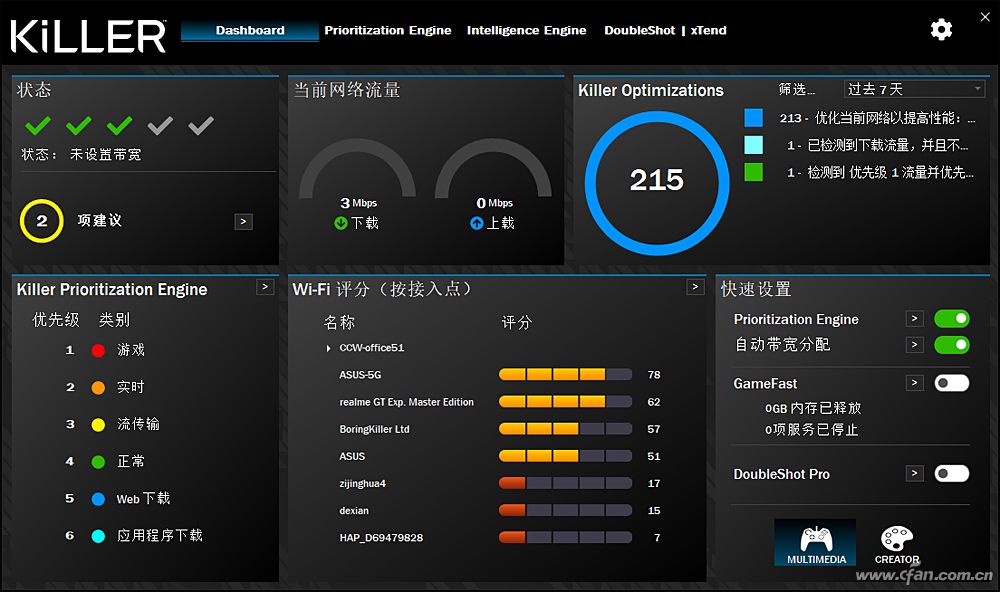Click the 检测到 优先级 1 流量 optimization entry

(879, 172)
